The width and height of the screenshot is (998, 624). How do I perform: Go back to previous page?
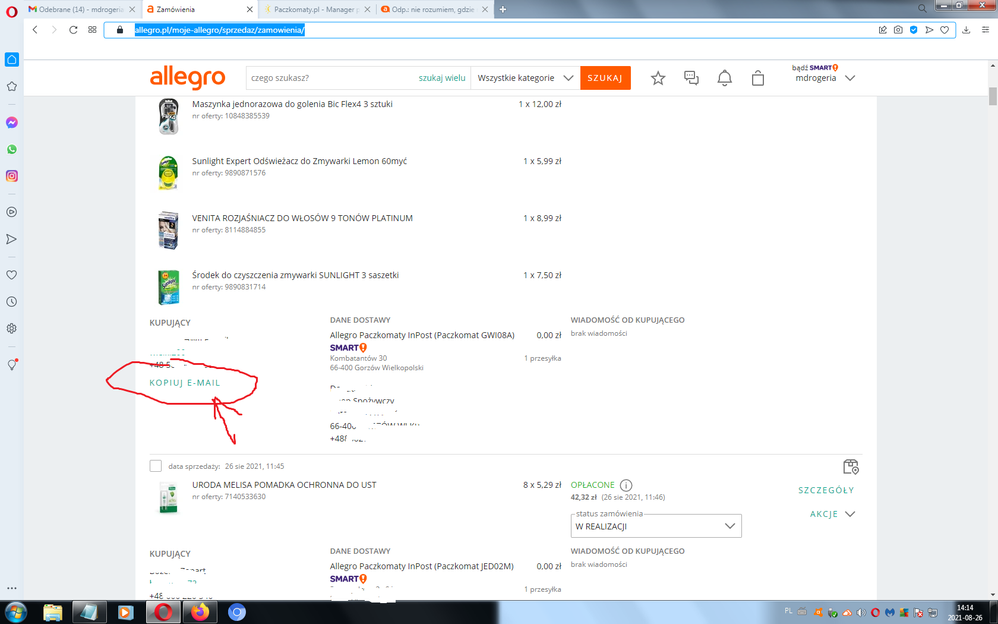tap(35, 30)
